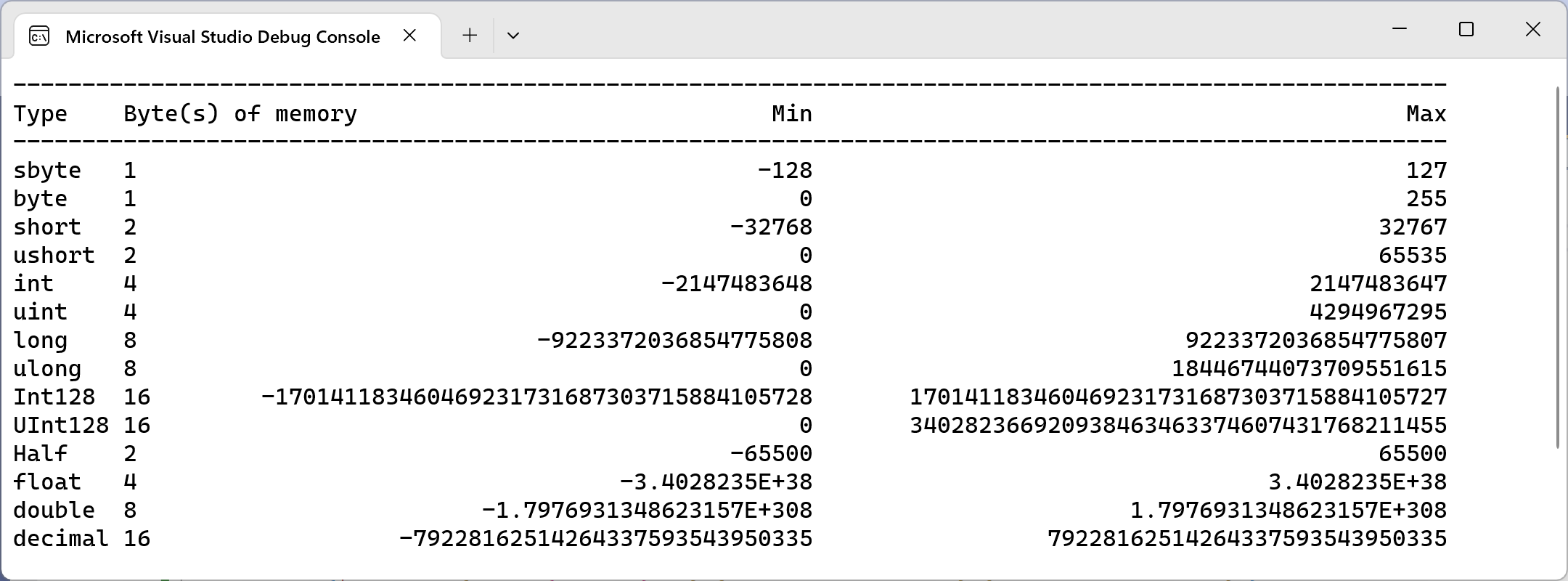Open the new tab profile dropdown
The height and width of the screenshot is (581, 1568).
pos(513,36)
